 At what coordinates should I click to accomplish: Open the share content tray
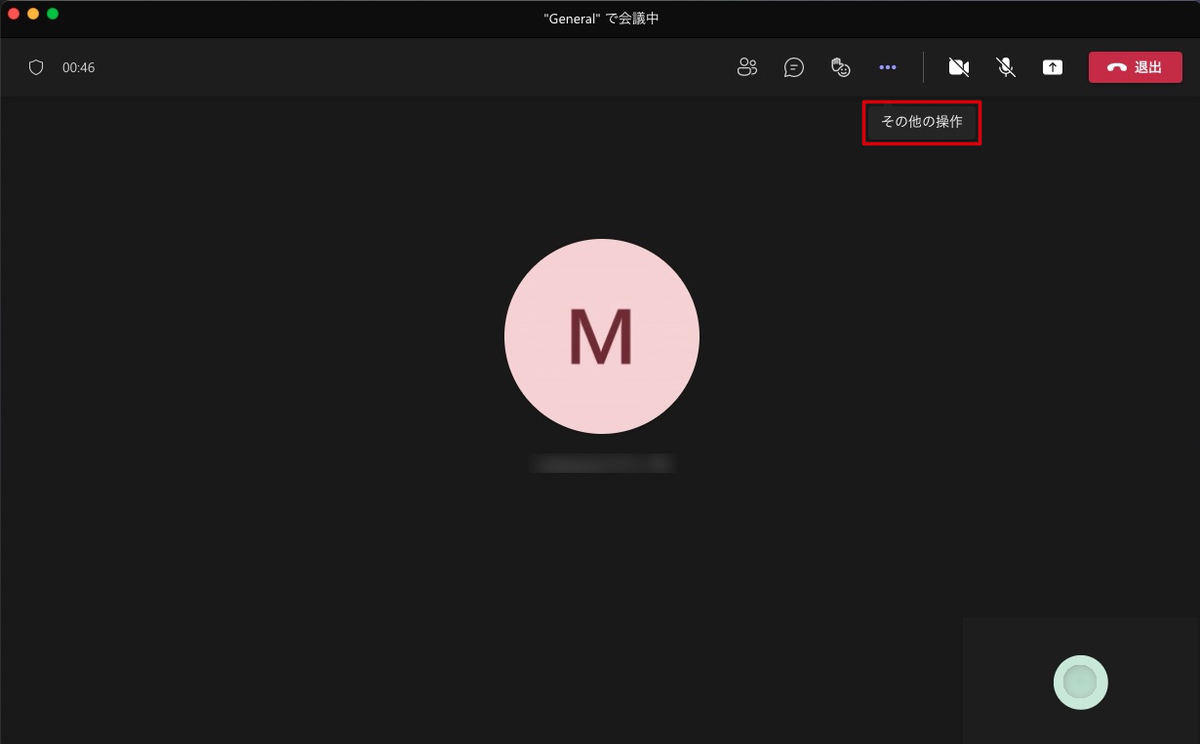[x=1052, y=67]
